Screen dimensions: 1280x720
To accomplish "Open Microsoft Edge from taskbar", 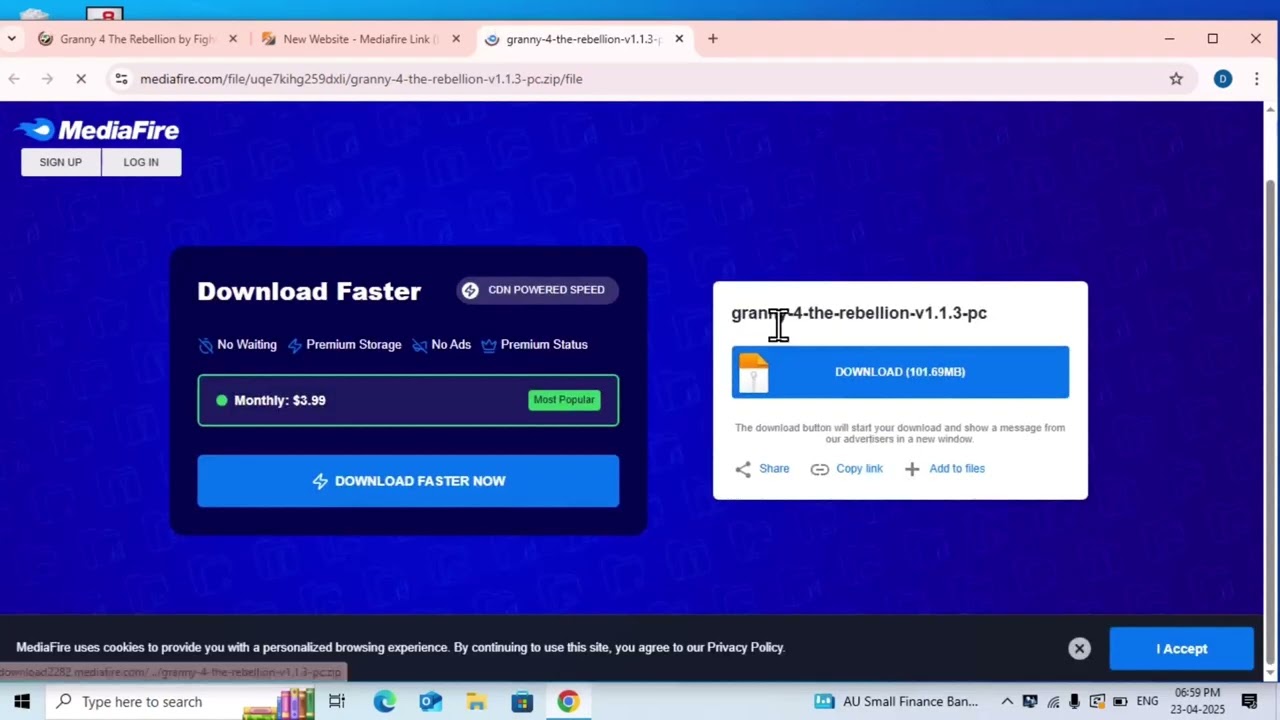I will point(384,701).
